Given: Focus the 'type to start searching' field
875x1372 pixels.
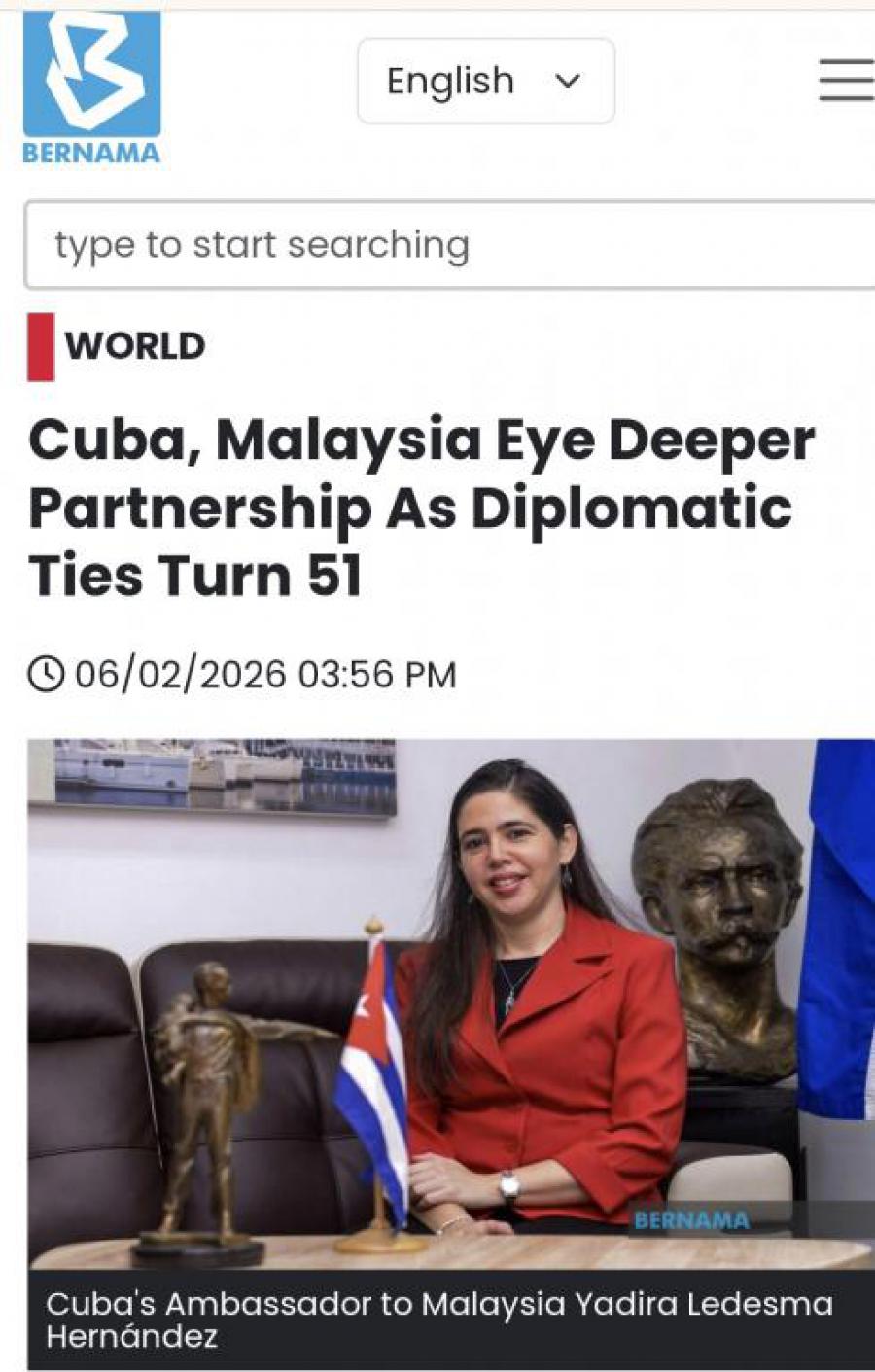Looking at the screenshot, I should [449, 245].
